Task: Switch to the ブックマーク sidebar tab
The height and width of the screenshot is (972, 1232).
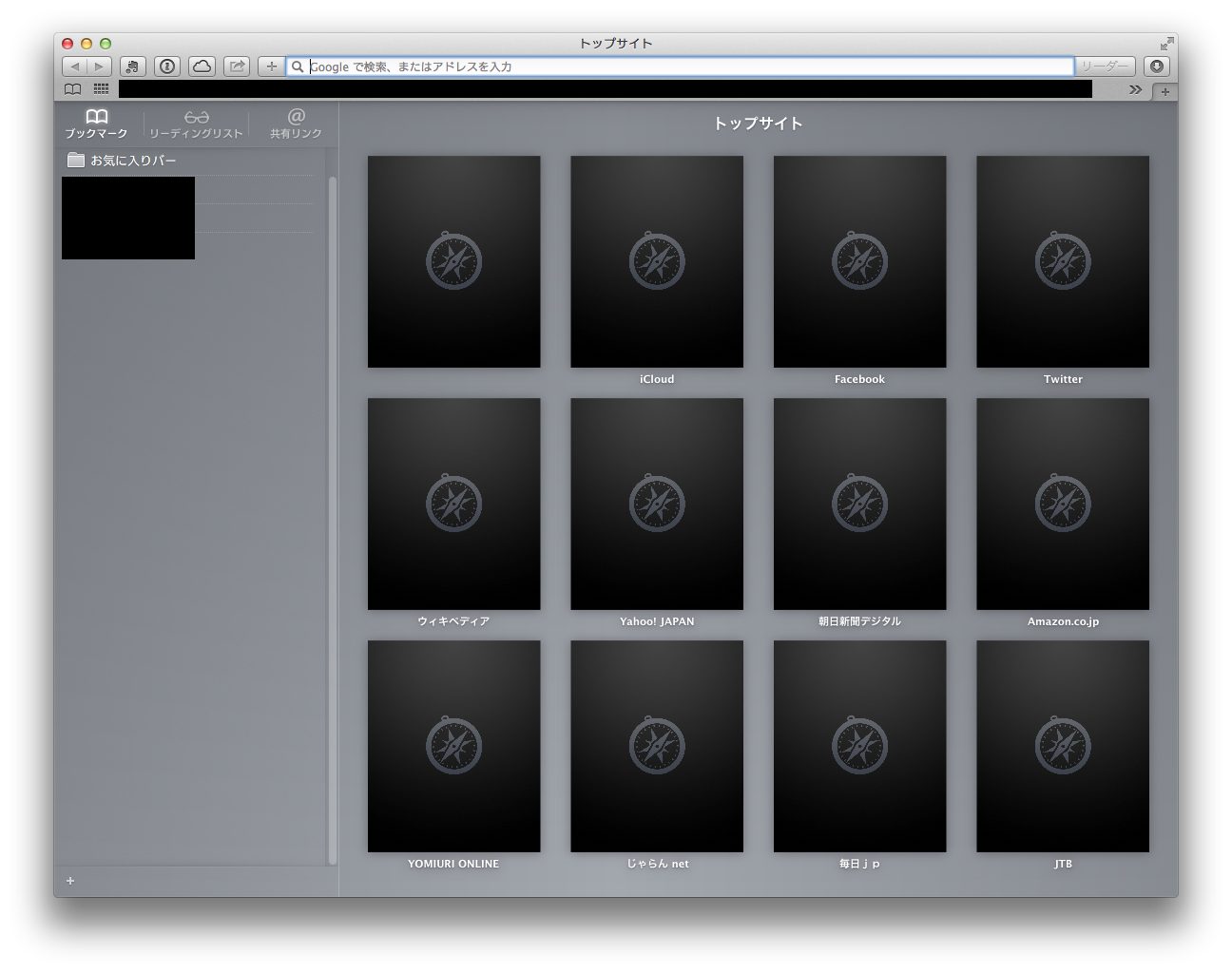Action: pyautogui.click(x=96, y=124)
